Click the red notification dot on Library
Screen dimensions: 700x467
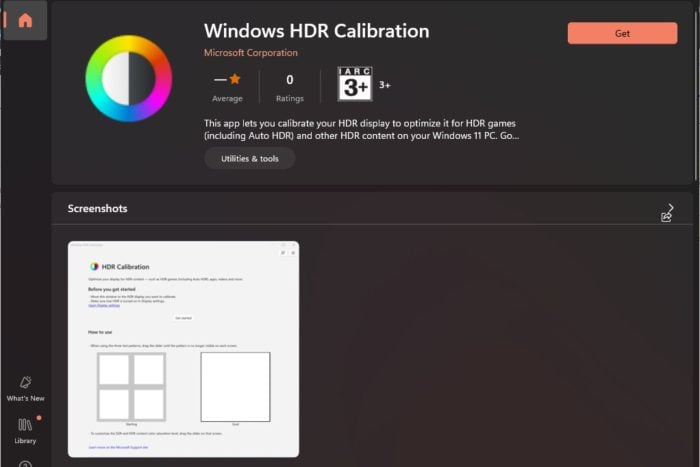38,418
